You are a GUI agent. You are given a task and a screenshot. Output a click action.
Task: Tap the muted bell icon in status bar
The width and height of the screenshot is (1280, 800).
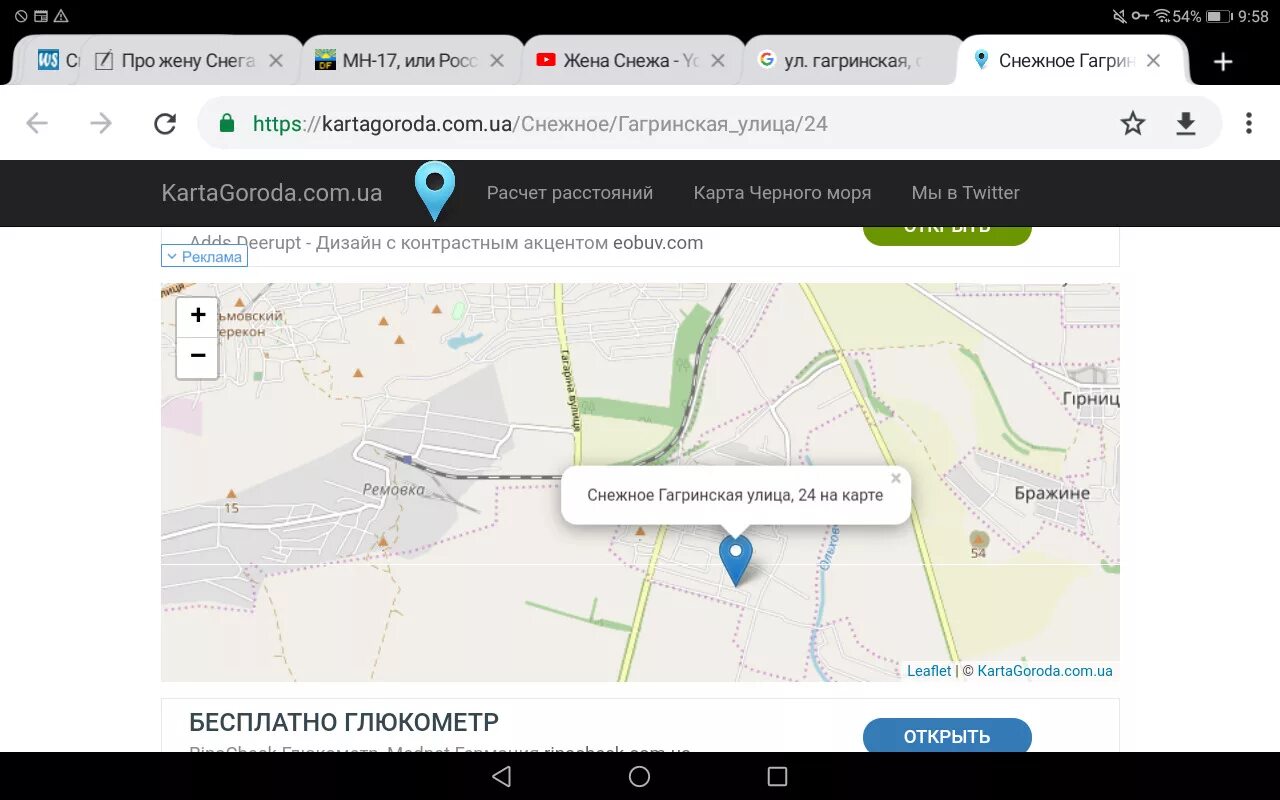tap(1119, 16)
